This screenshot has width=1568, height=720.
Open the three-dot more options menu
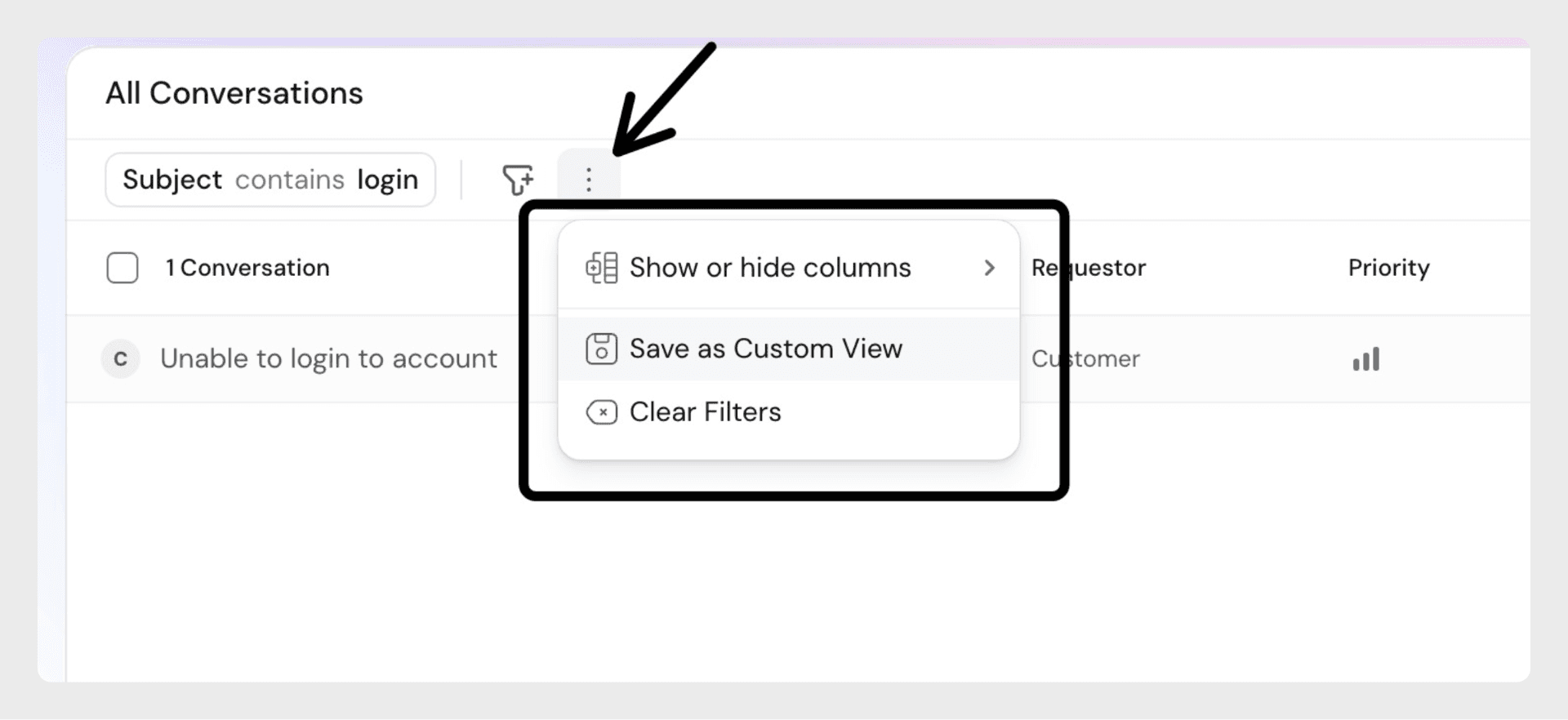(x=589, y=180)
